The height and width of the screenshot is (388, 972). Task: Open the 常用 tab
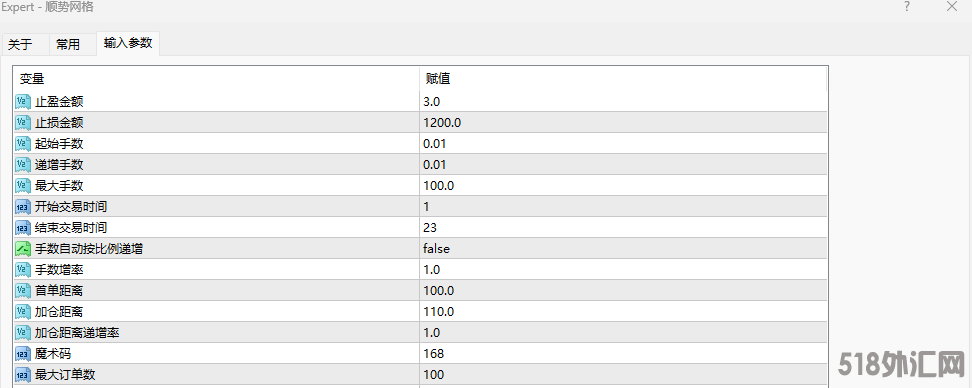point(68,45)
